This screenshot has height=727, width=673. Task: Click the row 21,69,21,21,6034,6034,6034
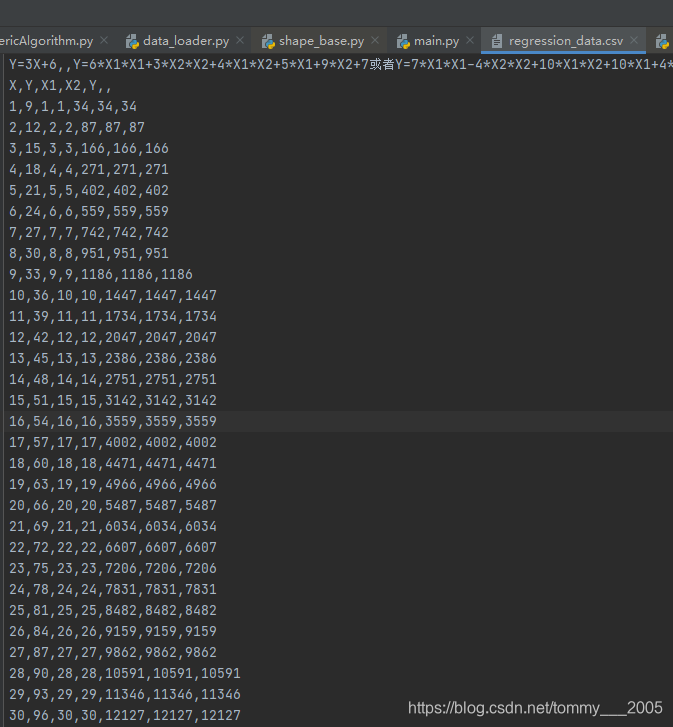[x=113, y=526]
